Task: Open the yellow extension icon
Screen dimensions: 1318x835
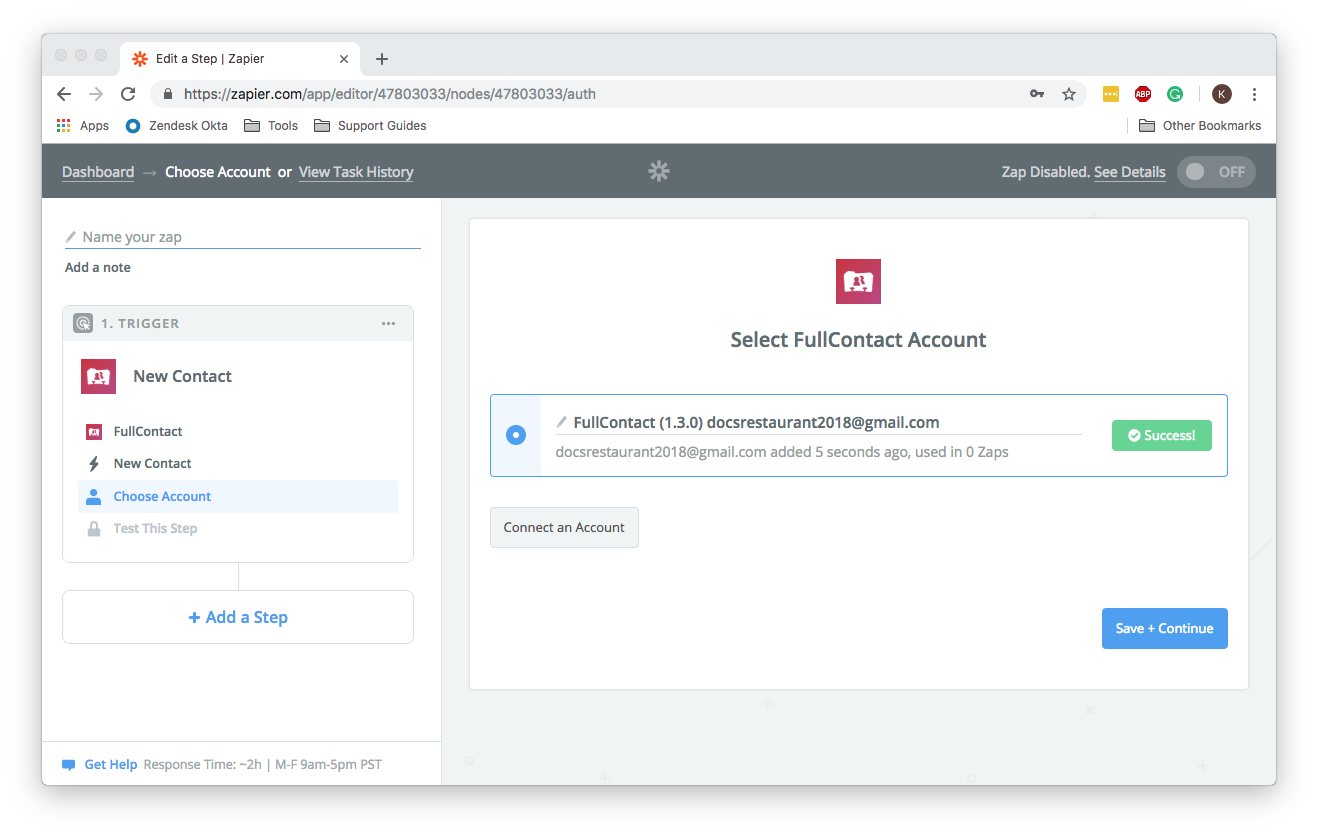Action: 1111,94
